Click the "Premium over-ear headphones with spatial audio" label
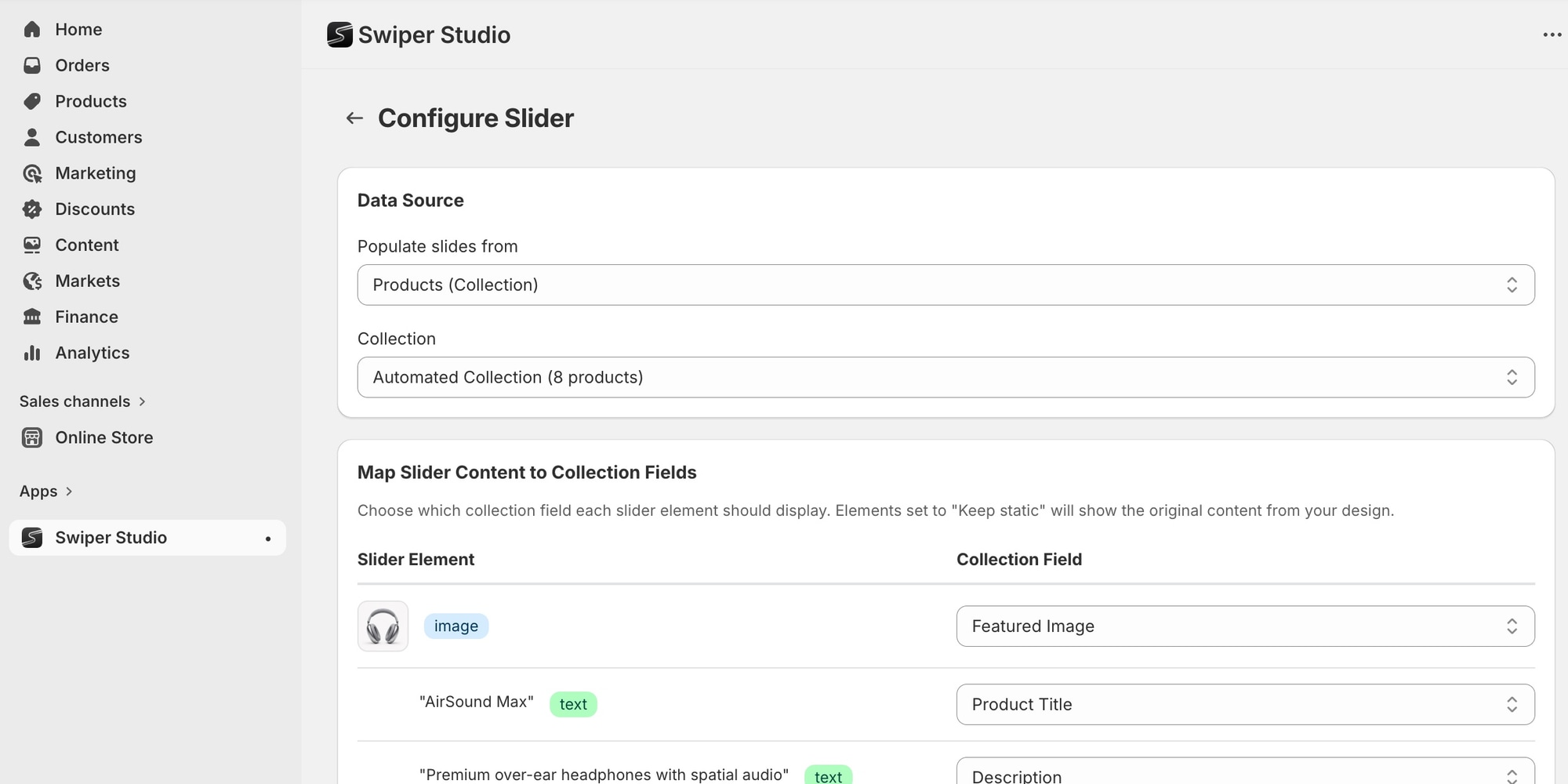Screen dimensions: 1568x784 (604, 775)
